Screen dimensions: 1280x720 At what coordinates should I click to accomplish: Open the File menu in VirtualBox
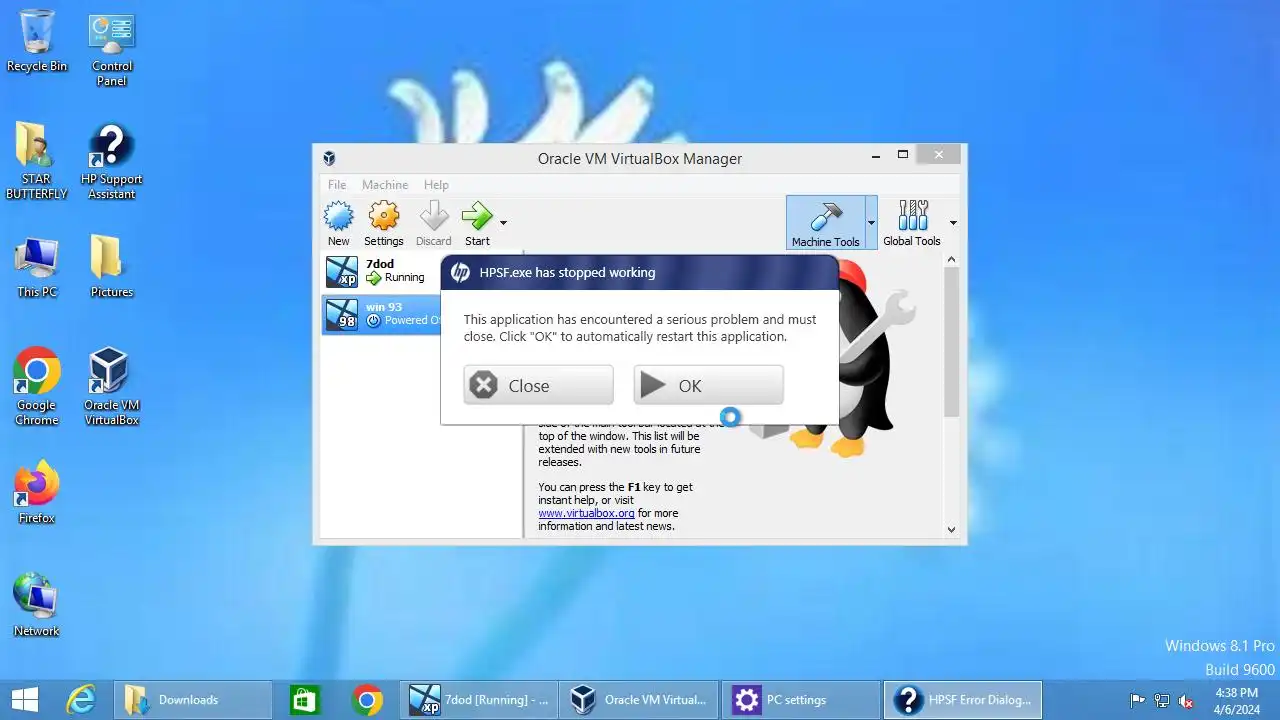337,184
